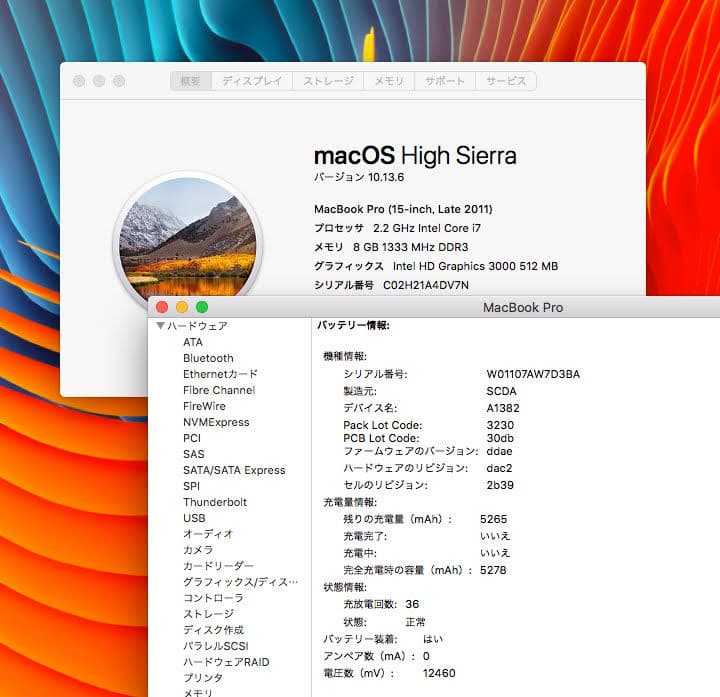
Task: Click the MacBook Pro window title
Action: pyautogui.click(x=523, y=308)
